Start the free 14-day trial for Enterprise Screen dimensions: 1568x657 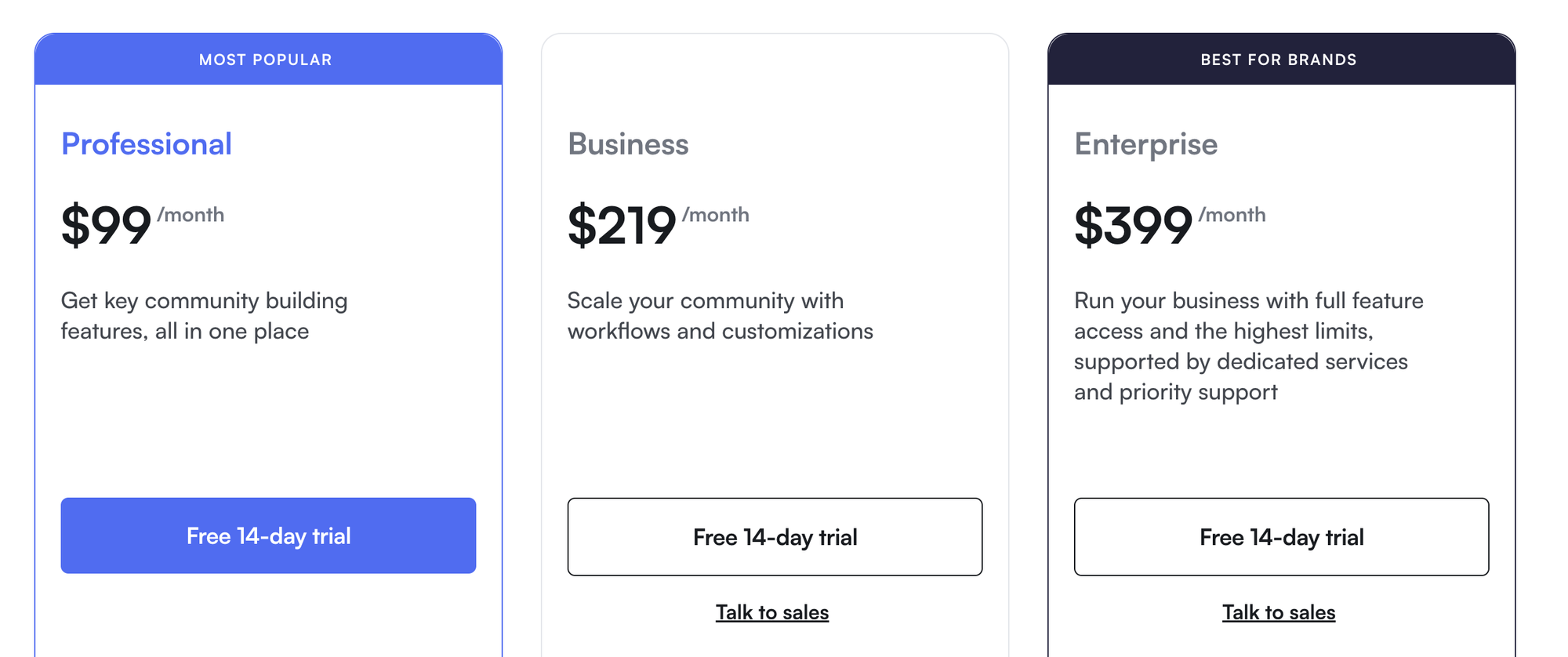(x=1281, y=536)
